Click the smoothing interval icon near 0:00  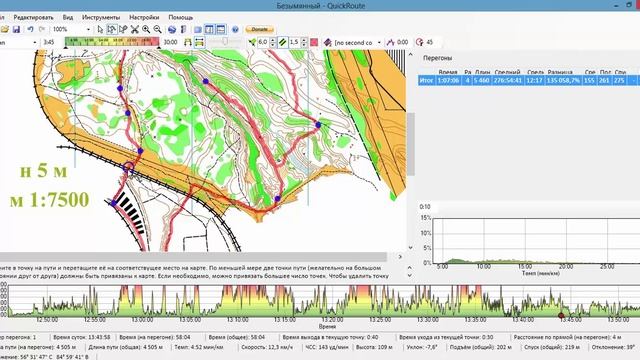pyautogui.click(x=391, y=42)
